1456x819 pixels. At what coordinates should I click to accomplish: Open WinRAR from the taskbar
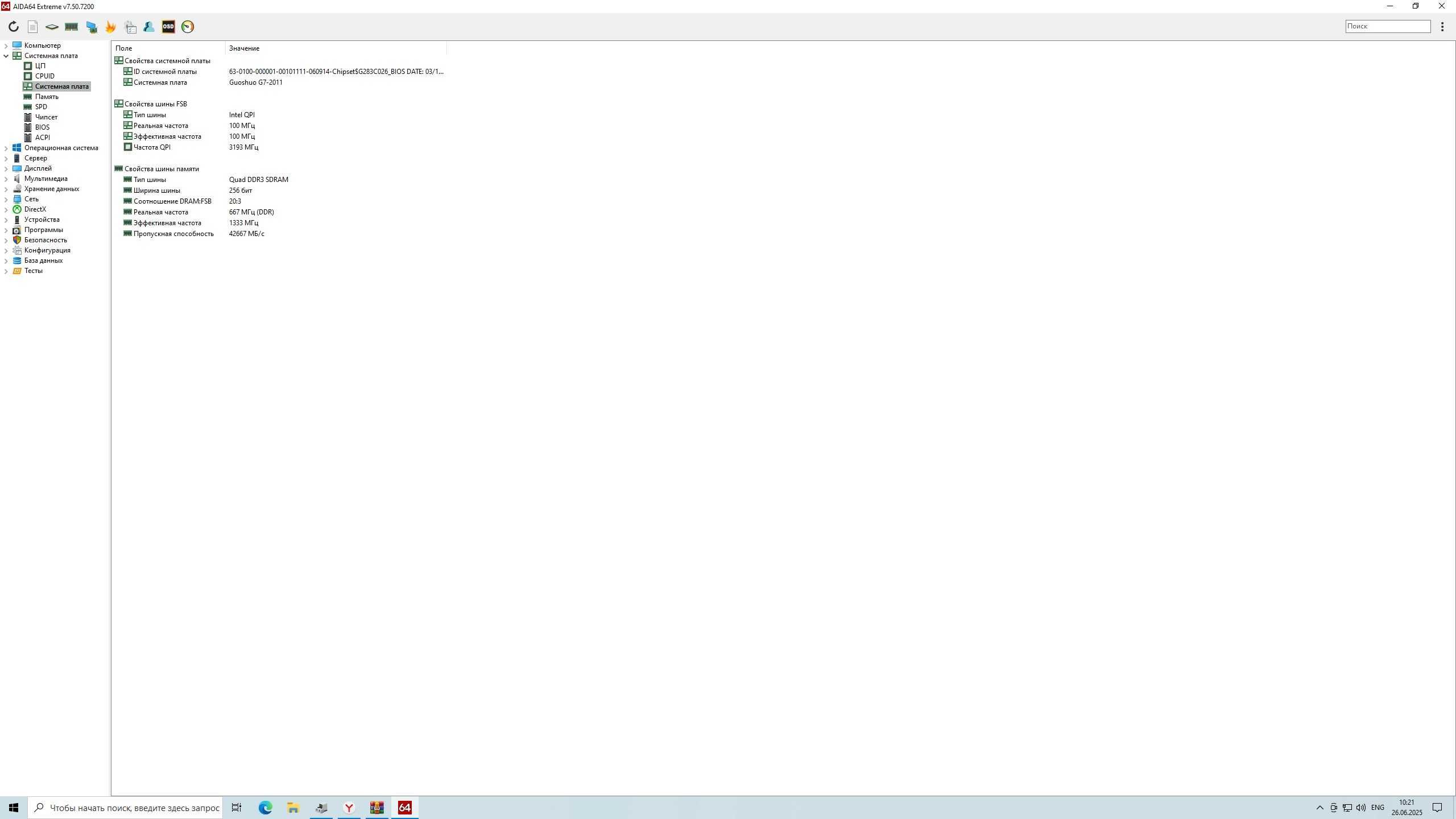pyautogui.click(x=377, y=808)
